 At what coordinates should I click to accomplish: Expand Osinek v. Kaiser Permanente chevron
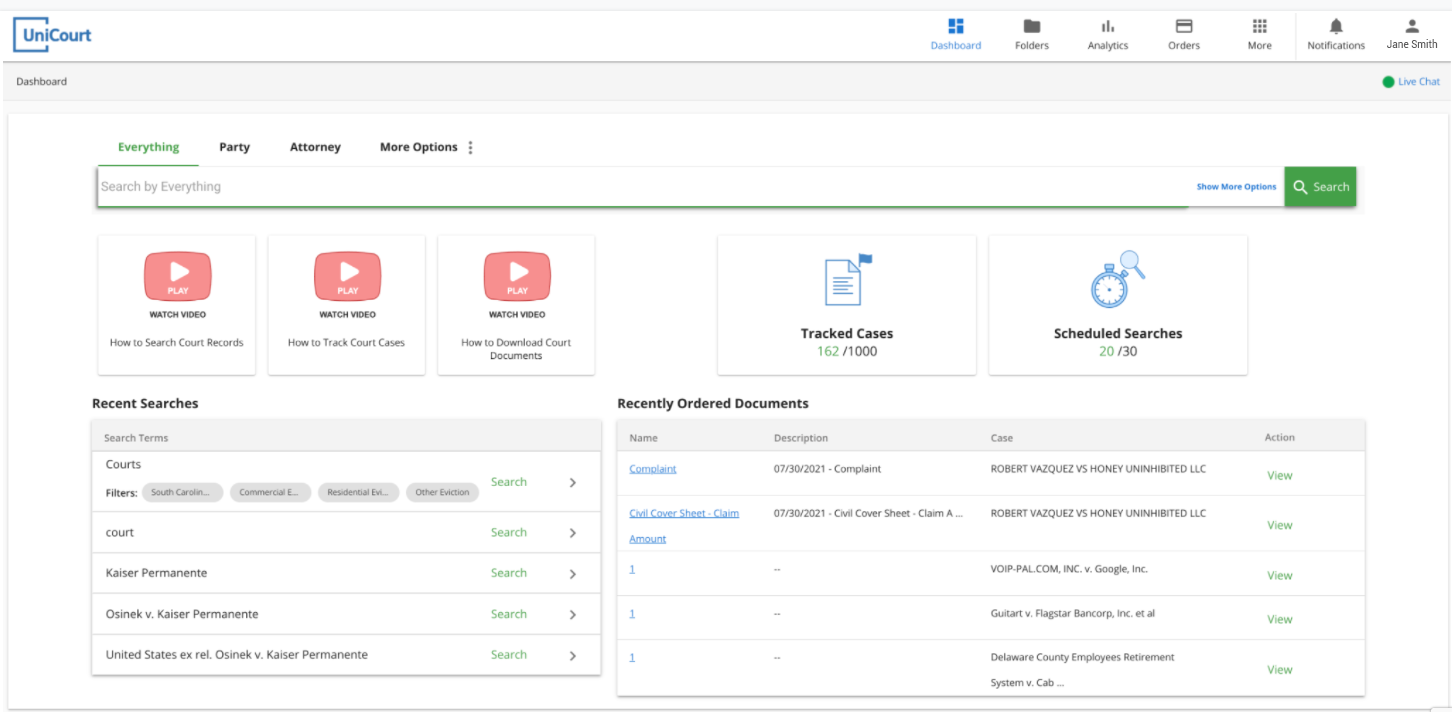pyautogui.click(x=573, y=615)
